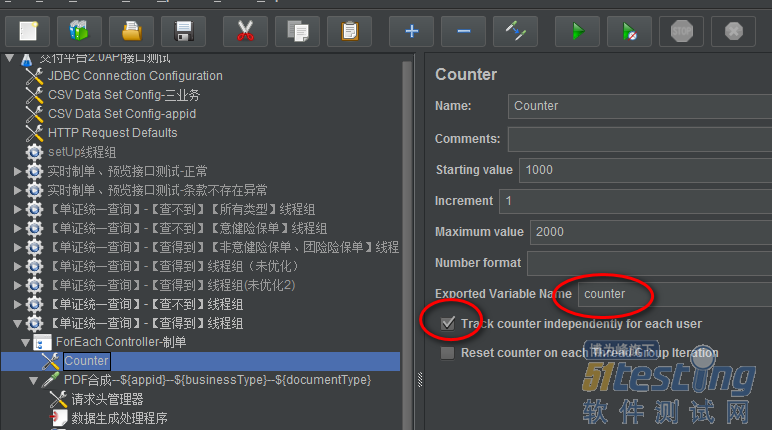The height and width of the screenshot is (430, 772).
Task: Select HTTP Request Defaults element
Action: click(x=112, y=133)
